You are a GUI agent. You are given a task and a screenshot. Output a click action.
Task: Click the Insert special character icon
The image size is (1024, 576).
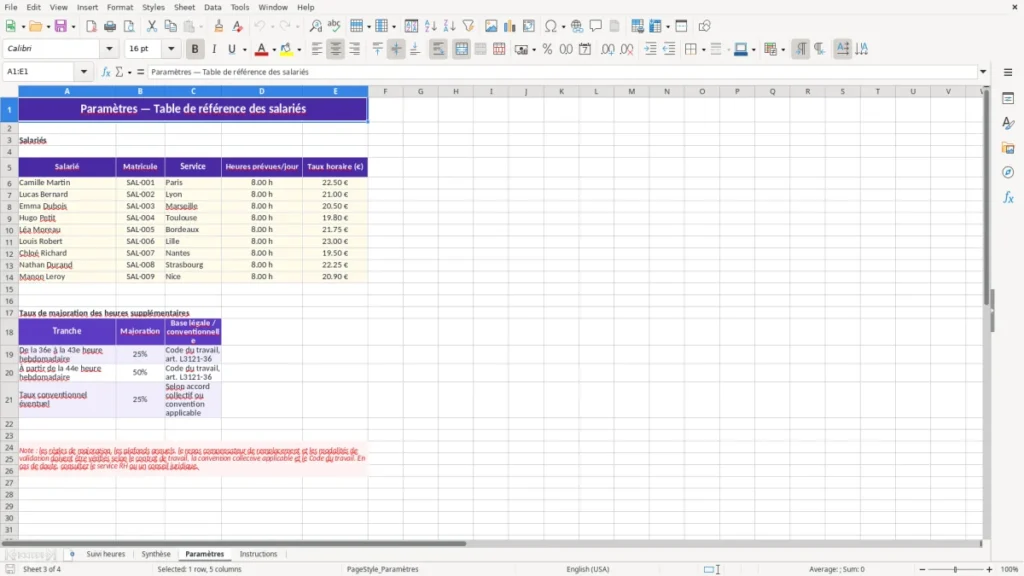551,26
